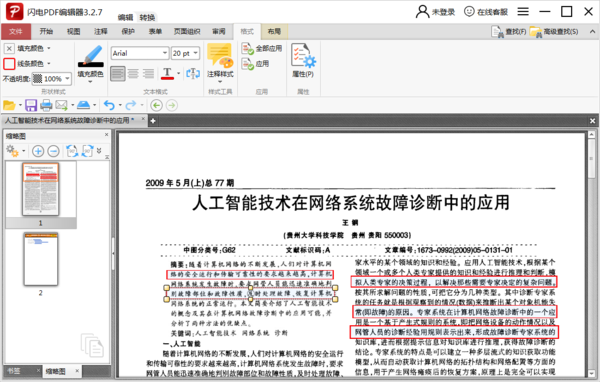
Task: Click the 未登录 user account icon
Action: (422, 11)
